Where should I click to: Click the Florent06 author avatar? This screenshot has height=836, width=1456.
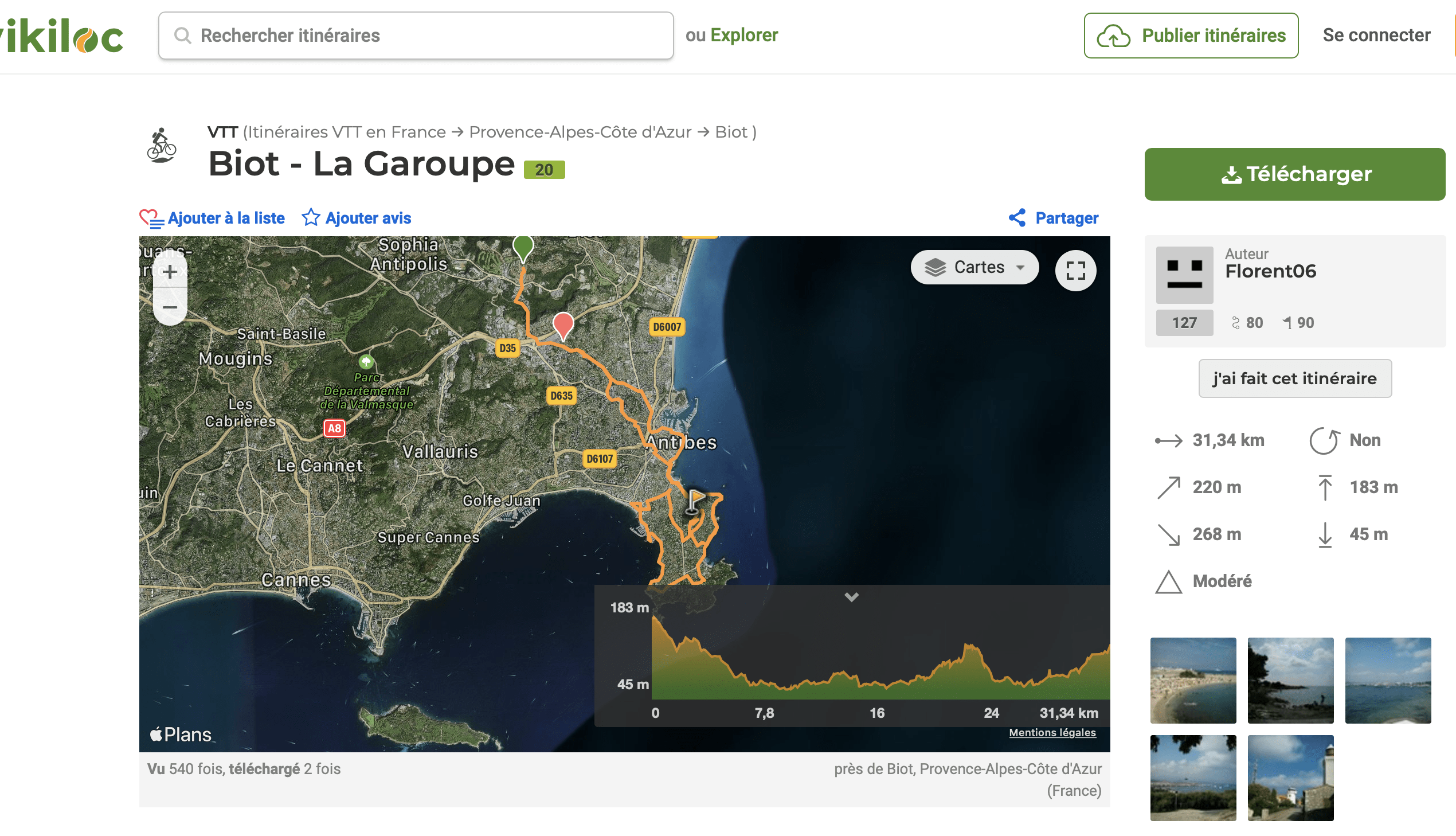[x=1184, y=275]
